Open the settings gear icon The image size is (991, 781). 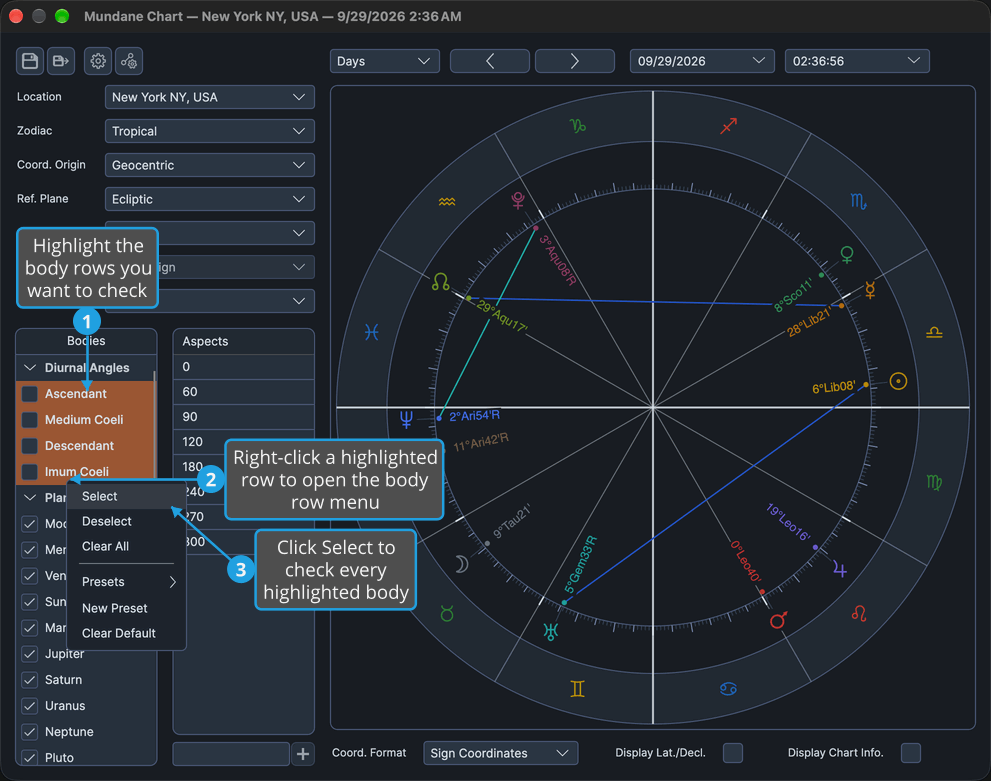[98, 61]
